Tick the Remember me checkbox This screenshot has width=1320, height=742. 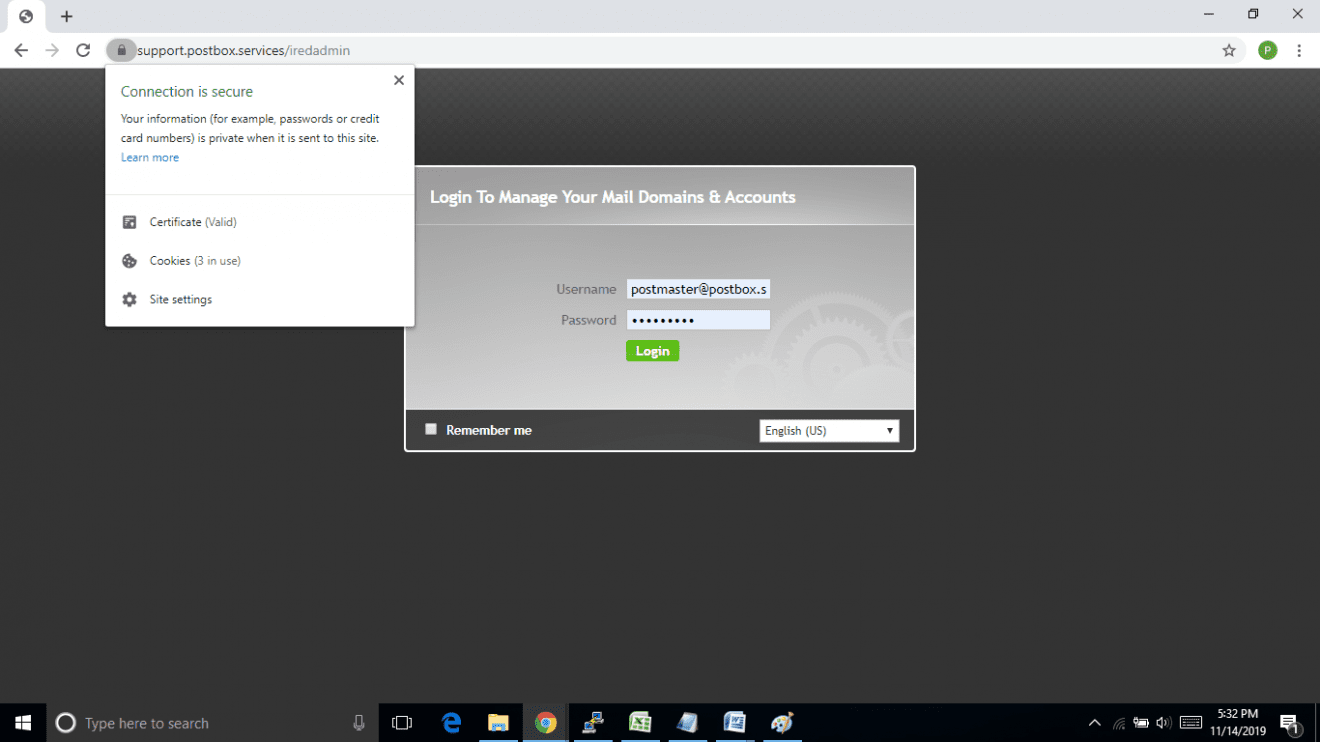coord(431,429)
